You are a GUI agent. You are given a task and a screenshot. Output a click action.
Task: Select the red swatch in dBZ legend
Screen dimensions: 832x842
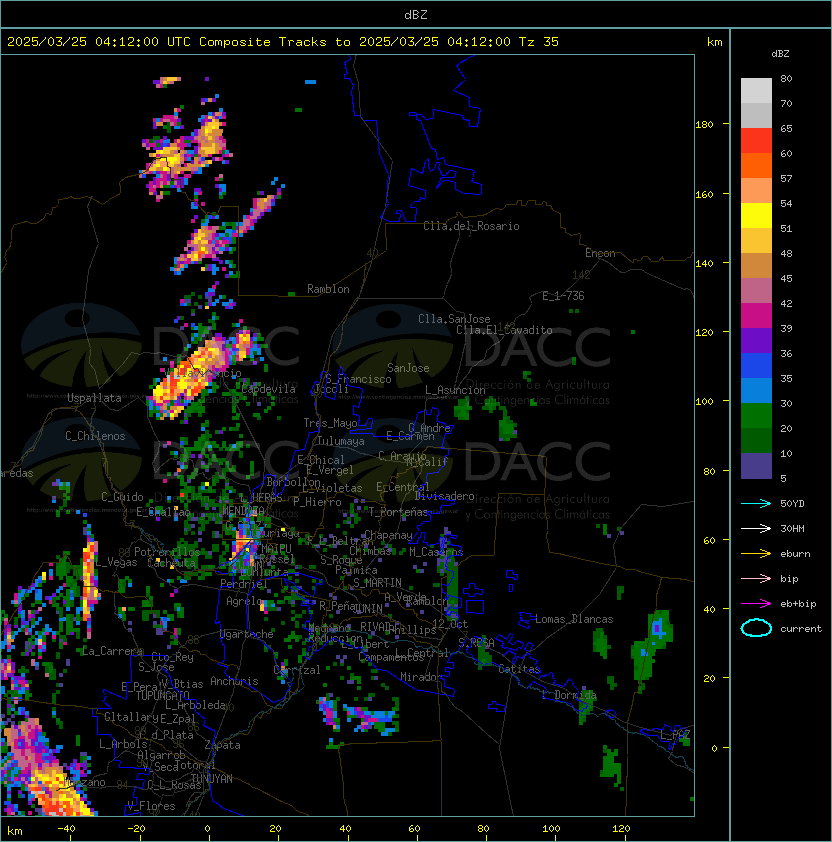coord(756,141)
